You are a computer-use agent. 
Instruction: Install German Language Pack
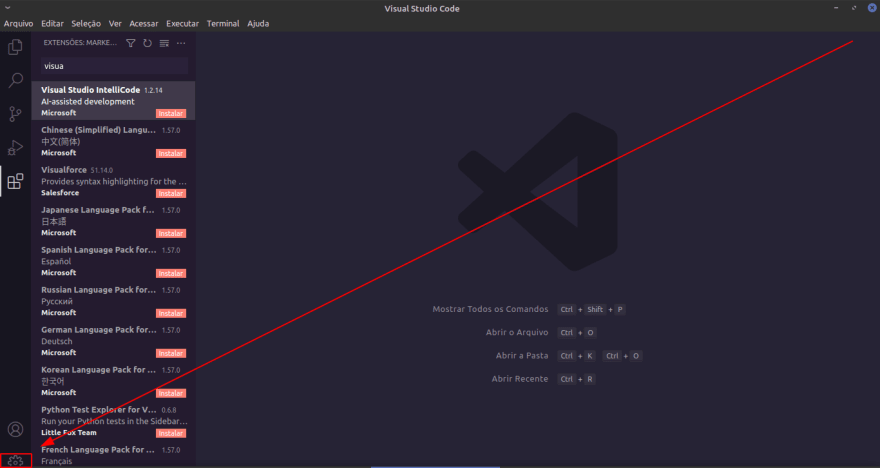point(171,353)
